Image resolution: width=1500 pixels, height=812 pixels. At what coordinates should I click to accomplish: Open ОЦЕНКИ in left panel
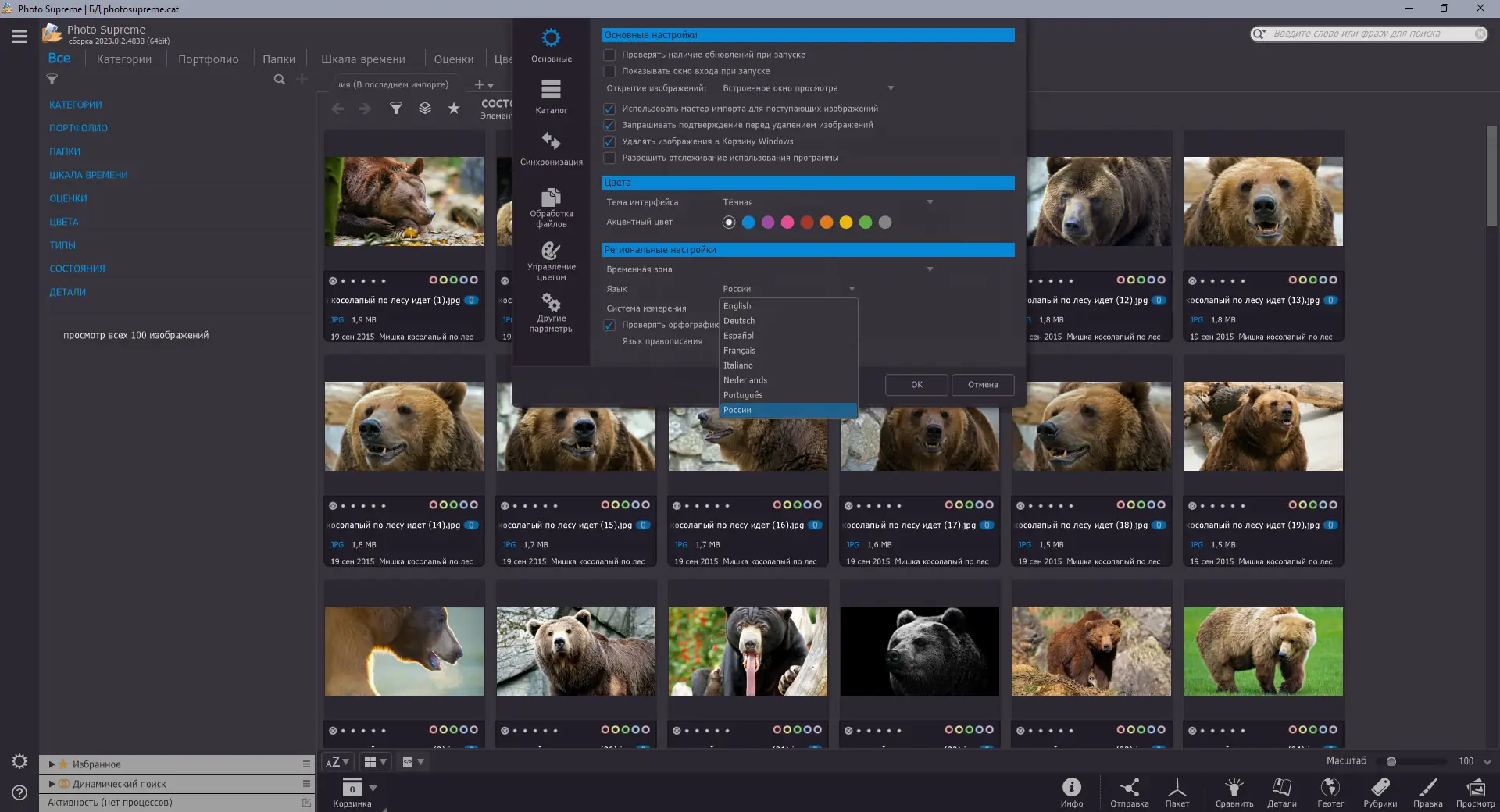(69, 198)
